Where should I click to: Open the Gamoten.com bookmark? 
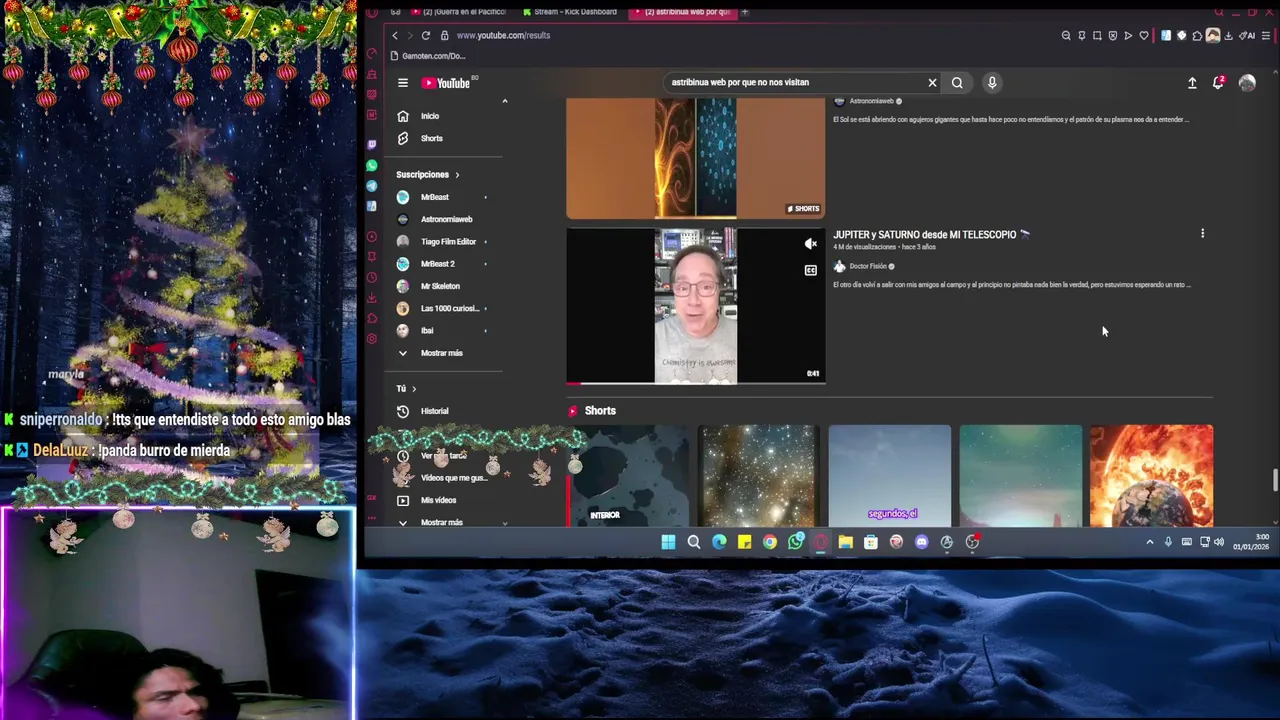429,56
